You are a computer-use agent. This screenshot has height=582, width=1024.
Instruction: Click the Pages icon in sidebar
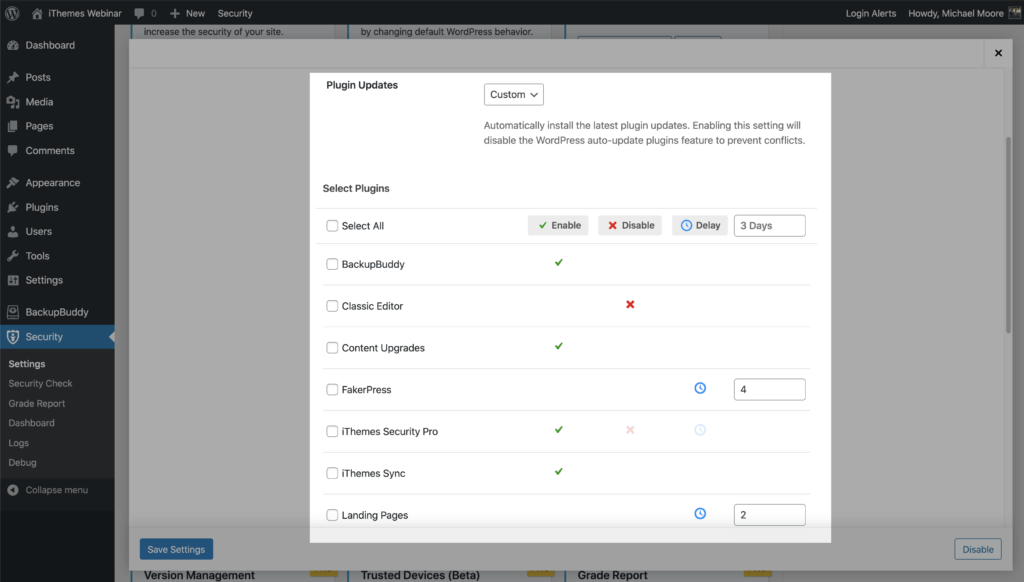pyautogui.click(x=13, y=126)
